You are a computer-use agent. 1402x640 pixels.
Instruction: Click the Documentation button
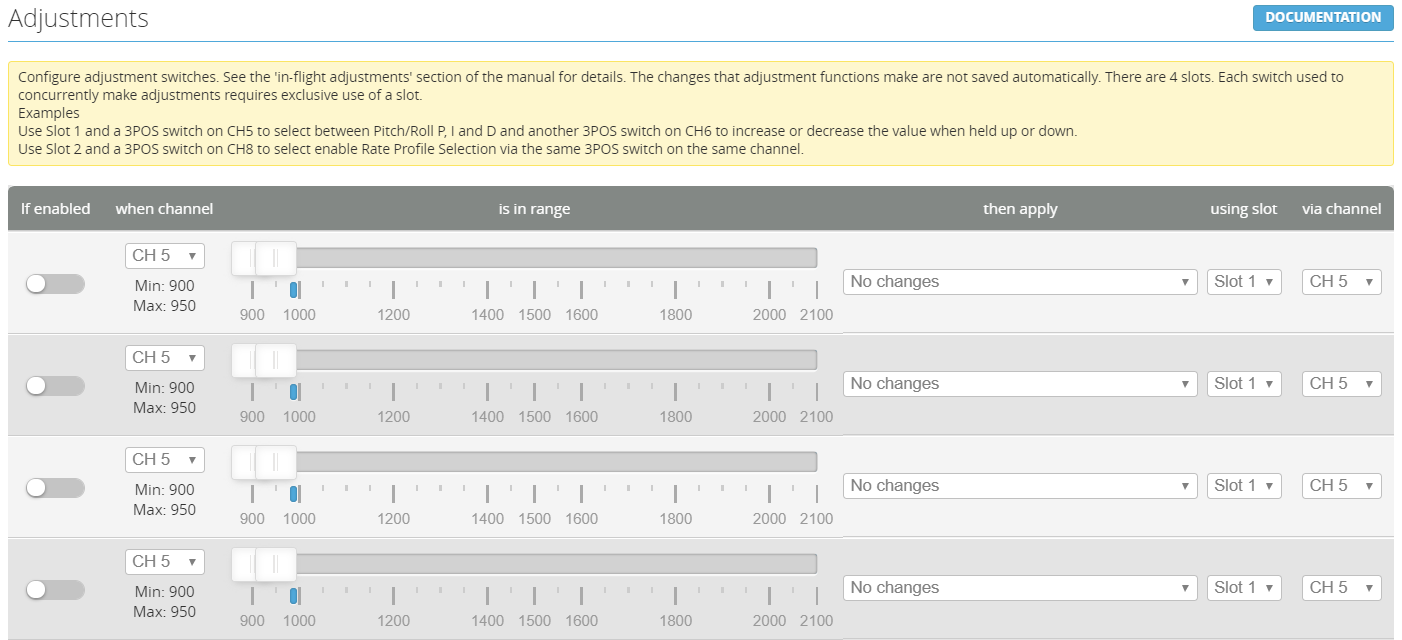(x=1322, y=17)
